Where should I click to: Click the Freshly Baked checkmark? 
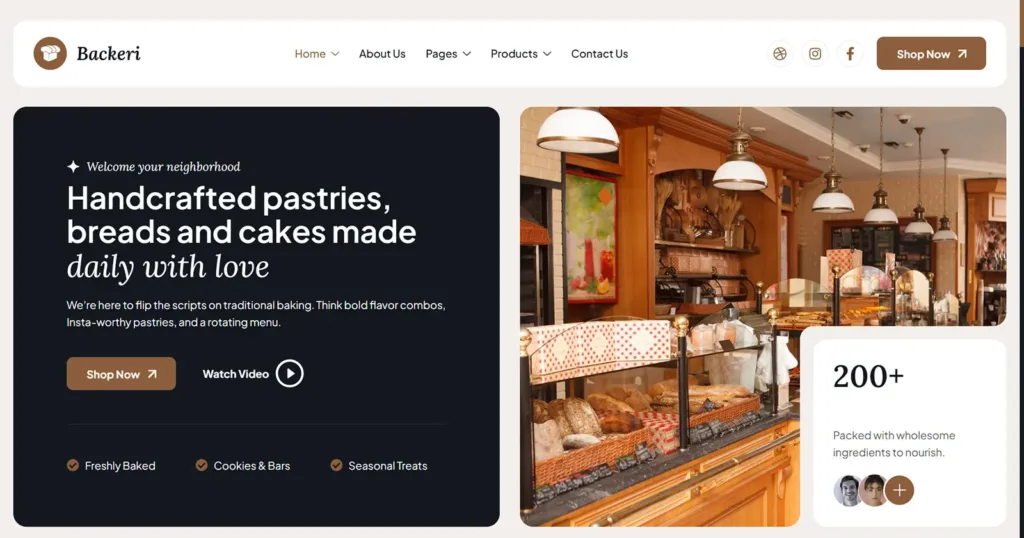(72, 465)
